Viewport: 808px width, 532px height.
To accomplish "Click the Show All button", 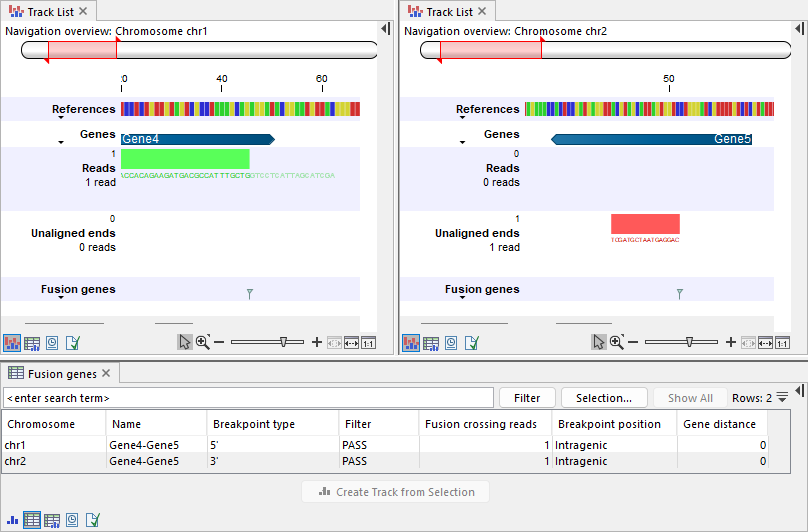I will pyautogui.click(x=691, y=398).
